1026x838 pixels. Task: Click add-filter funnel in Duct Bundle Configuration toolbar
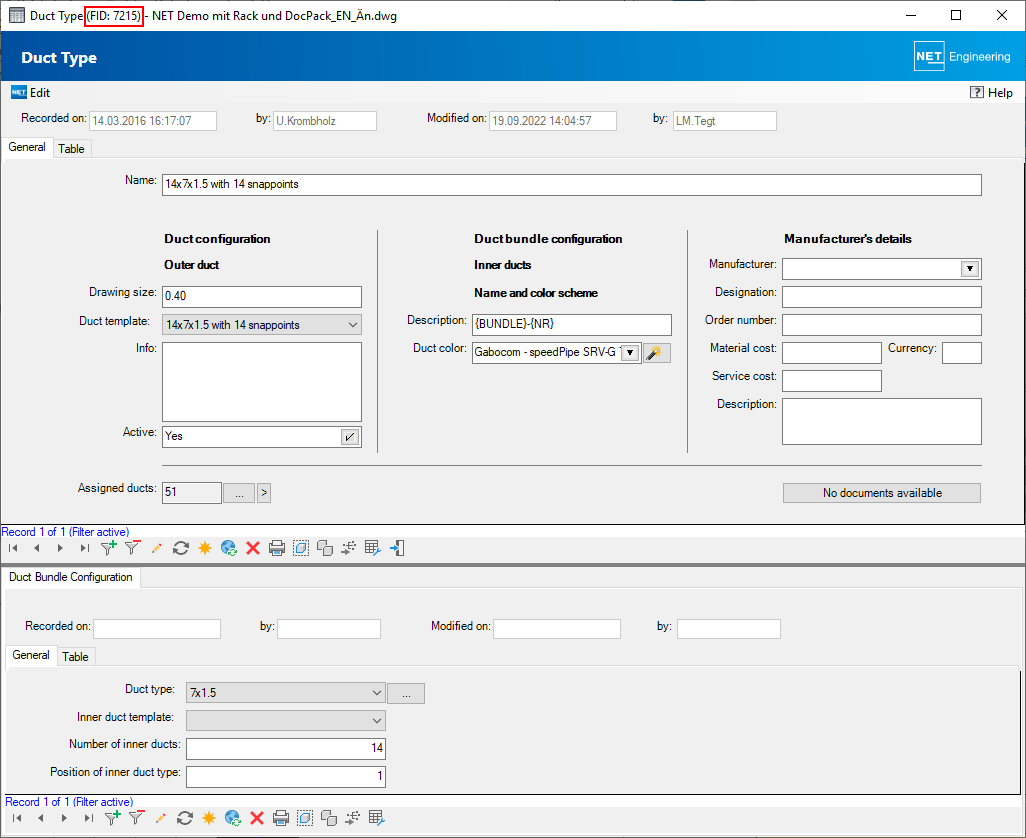(x=113, y=817)
